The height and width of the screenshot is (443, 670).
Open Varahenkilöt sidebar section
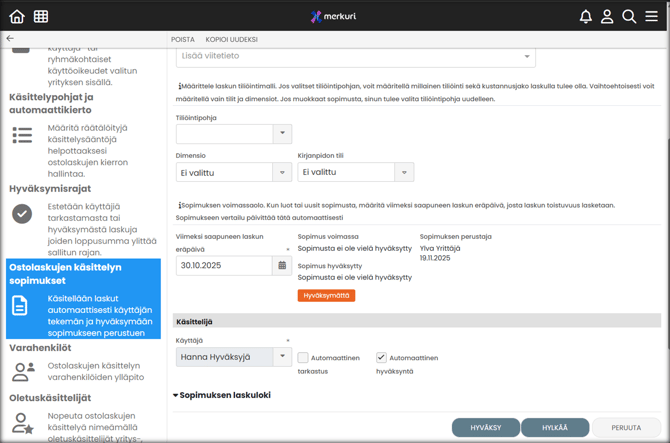tap(40, 348)
